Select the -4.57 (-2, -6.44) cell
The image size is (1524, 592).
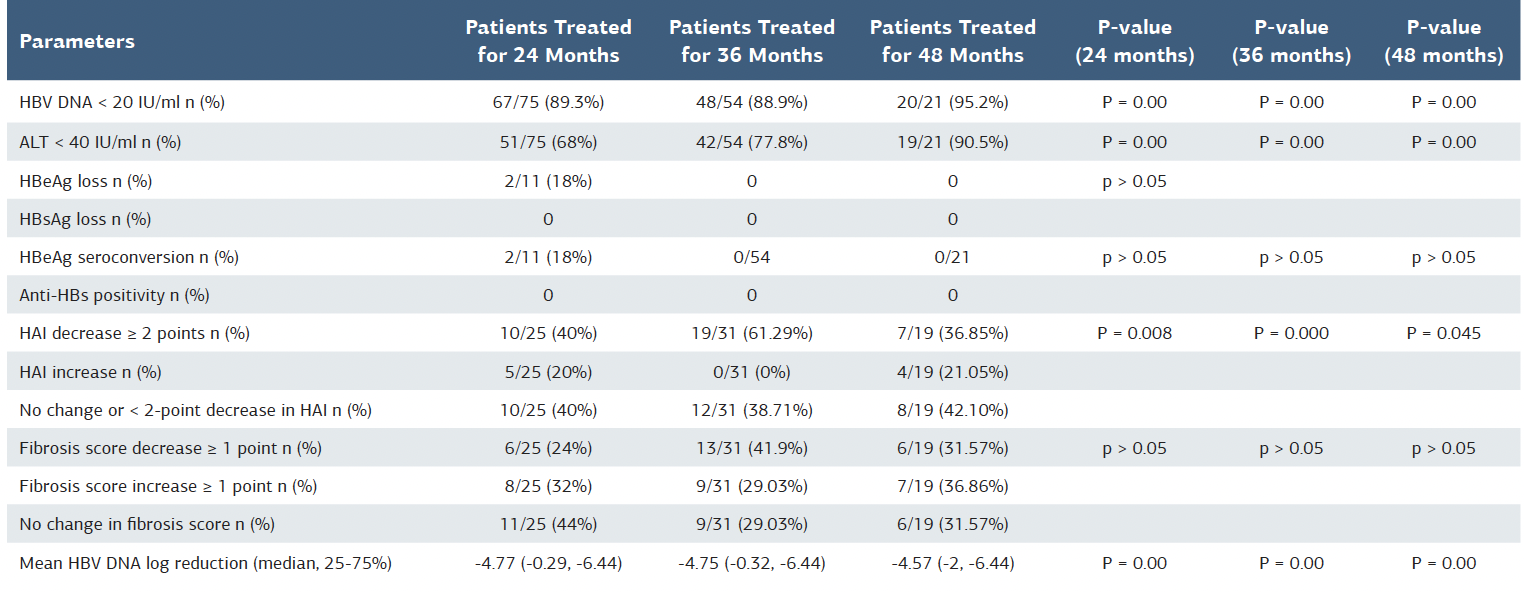952,563
